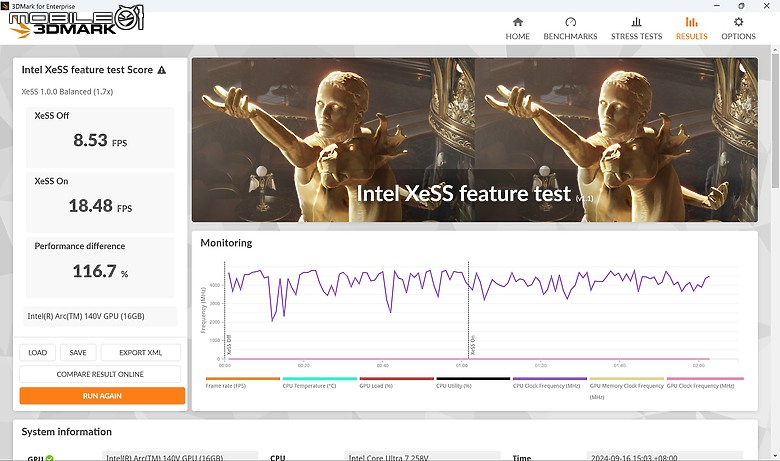Click the XeSS On marker in chart
The width and height of the screenshot is (780, 461).
473,345
